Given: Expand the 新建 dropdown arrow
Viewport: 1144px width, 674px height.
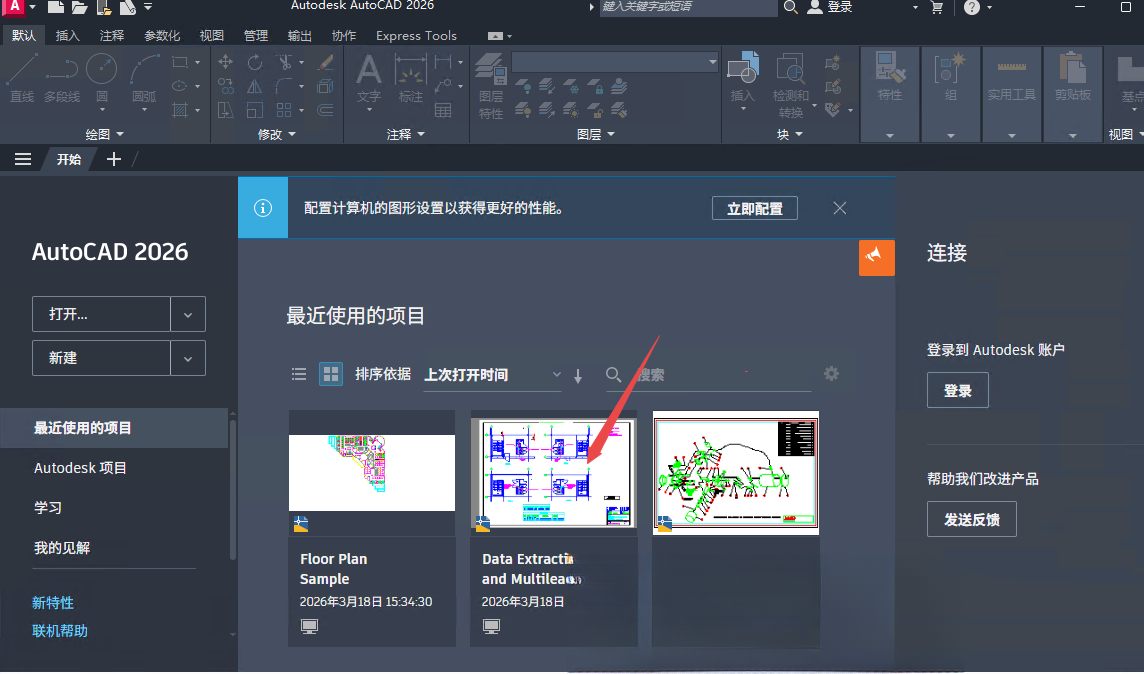Looking at the screenshot, I should tap(188, 358).
